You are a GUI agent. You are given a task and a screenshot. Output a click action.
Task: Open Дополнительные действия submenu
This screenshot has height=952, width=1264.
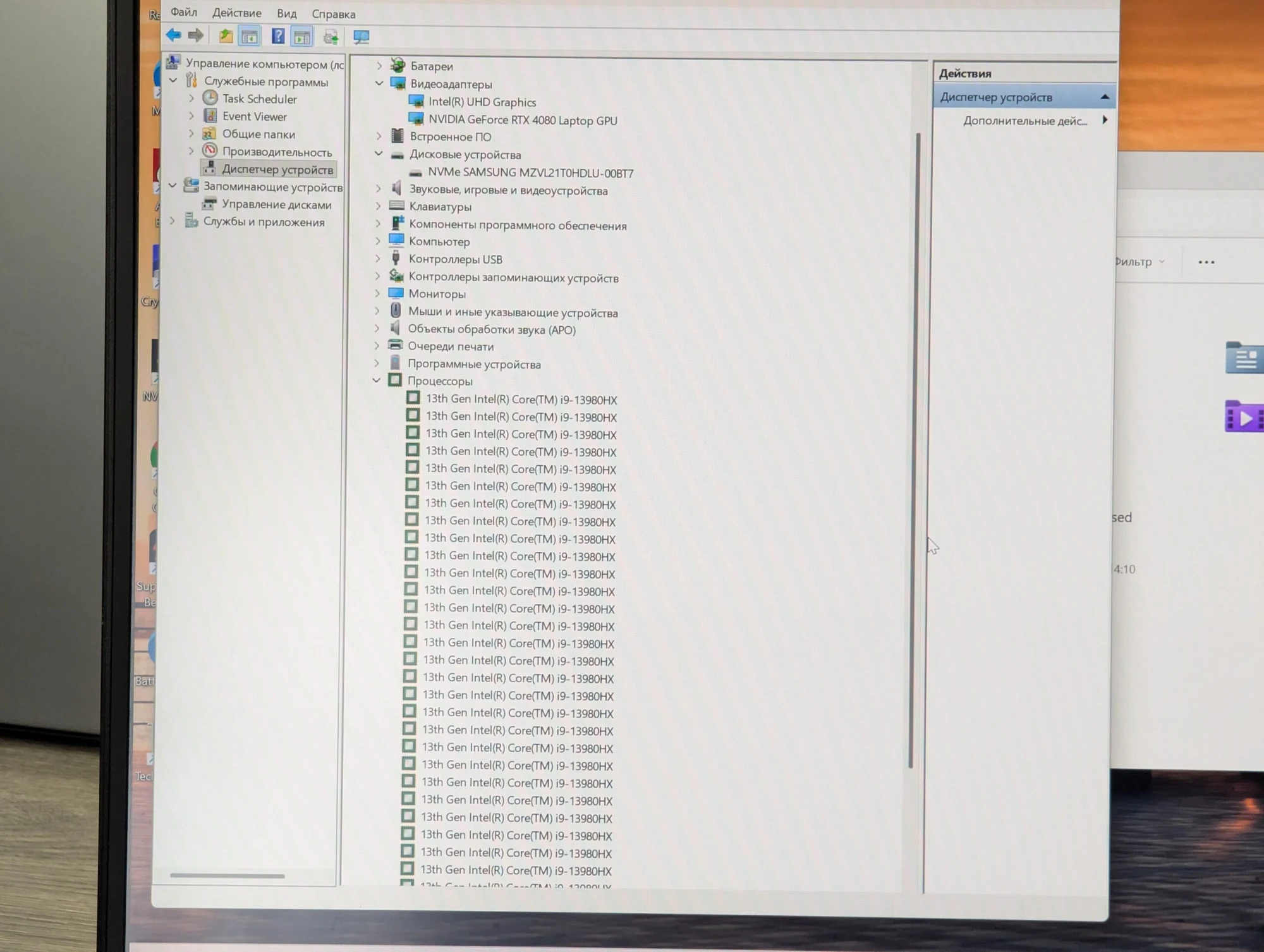pos(1025,121)
